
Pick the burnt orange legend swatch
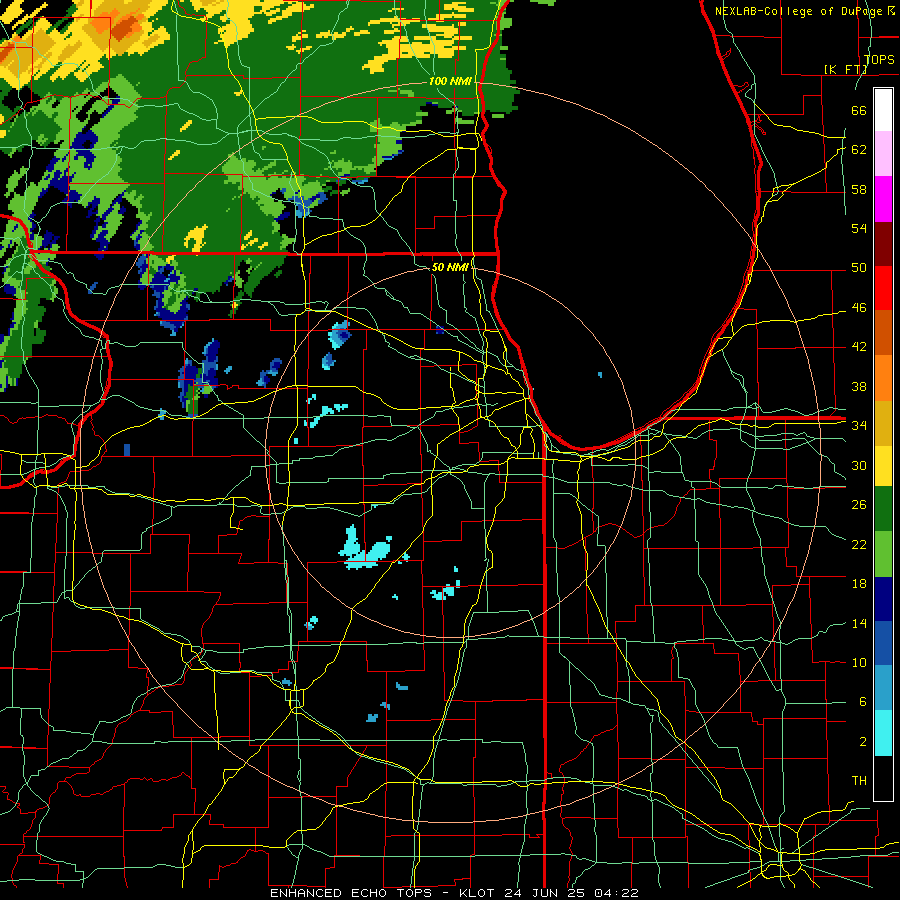coord(883,333)
